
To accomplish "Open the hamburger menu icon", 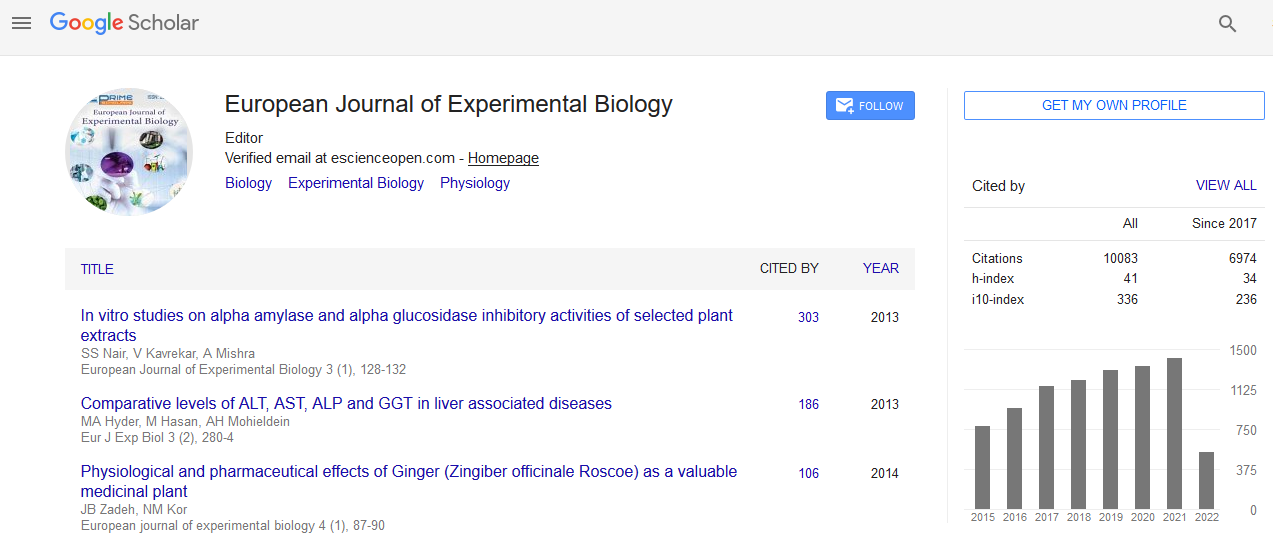I will click(21, 23).
